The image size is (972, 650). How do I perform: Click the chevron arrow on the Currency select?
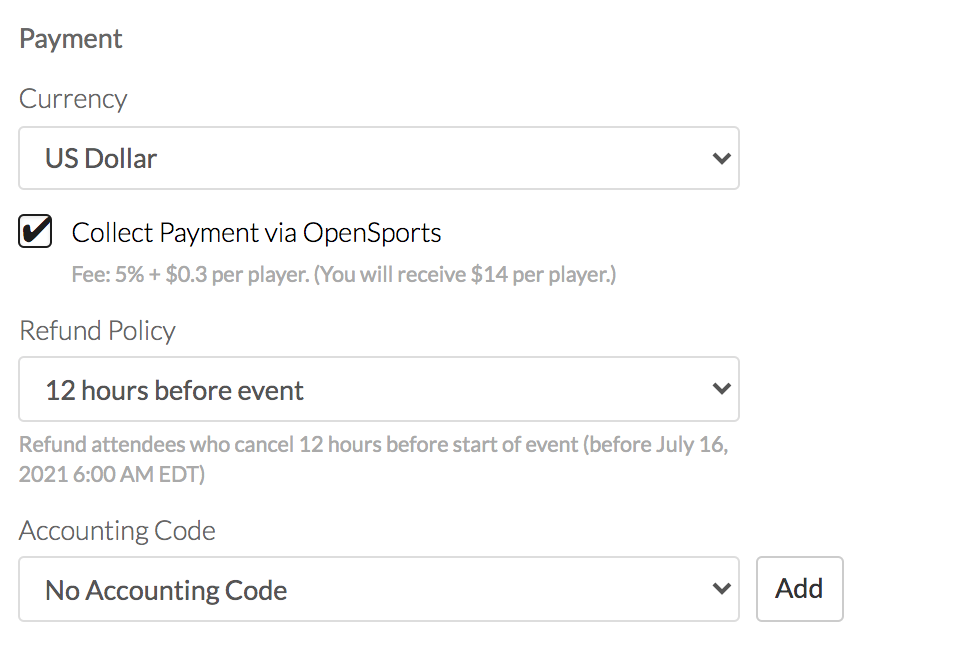point(721,158)
